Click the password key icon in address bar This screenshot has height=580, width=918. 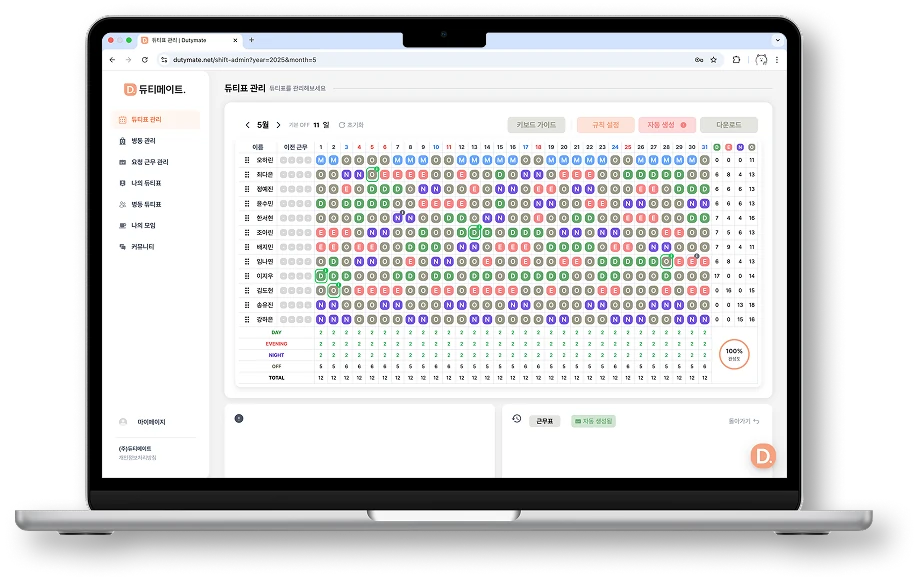(x=699, y=60)
